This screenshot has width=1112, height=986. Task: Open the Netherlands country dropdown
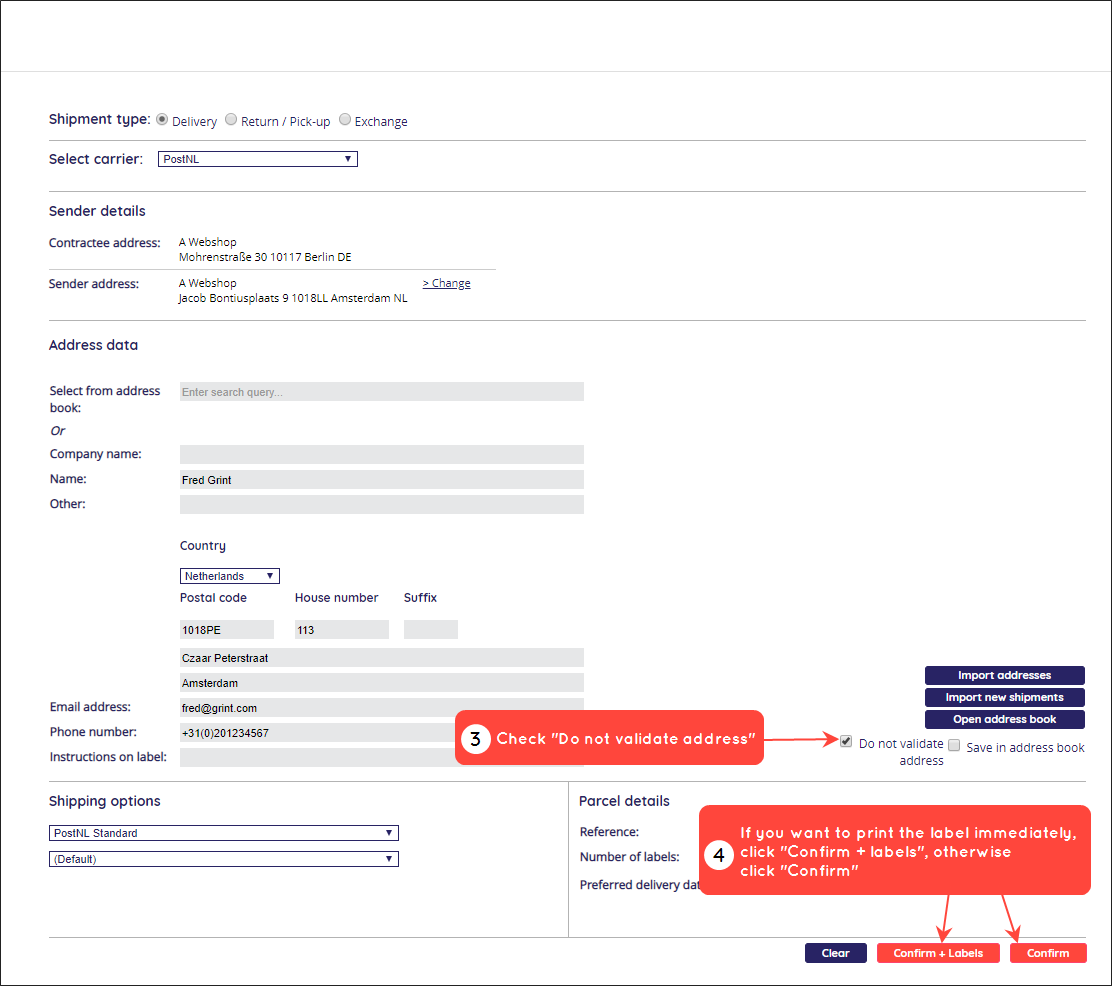pos(230,576)
